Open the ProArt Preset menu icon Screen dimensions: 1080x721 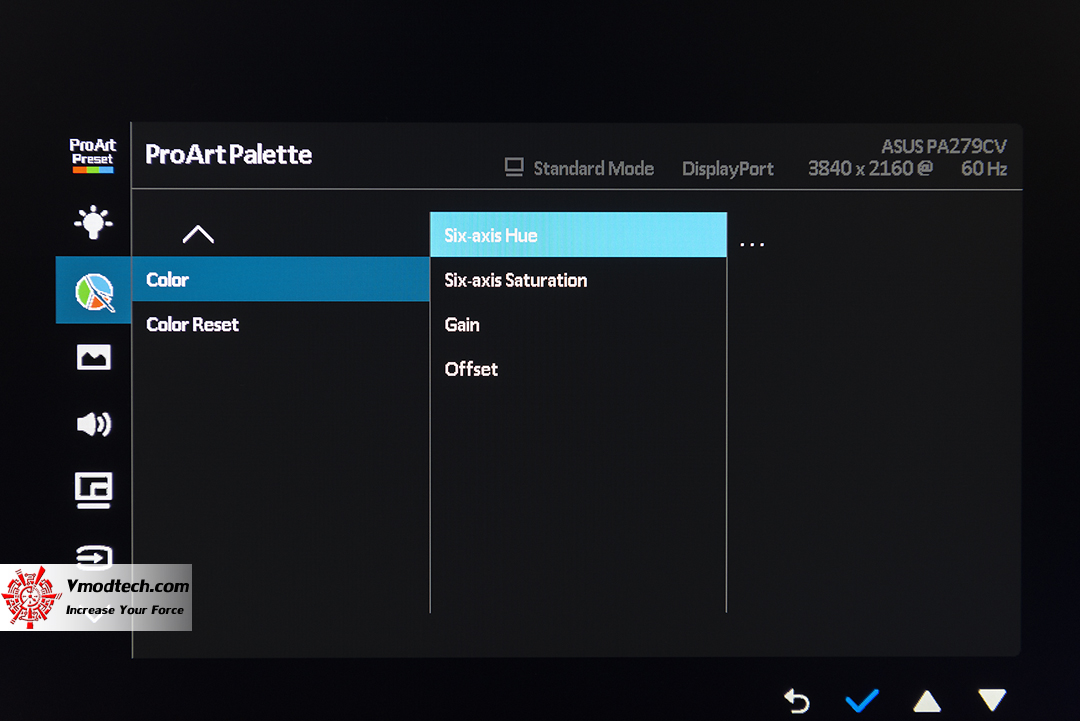point(93,157)
